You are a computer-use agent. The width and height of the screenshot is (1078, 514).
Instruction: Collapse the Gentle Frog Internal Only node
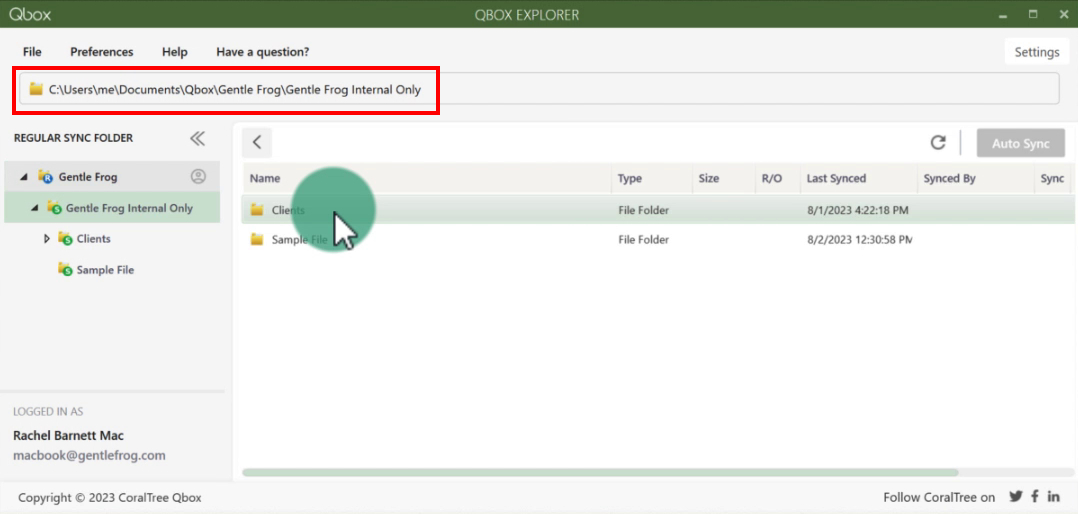point(35,208)
